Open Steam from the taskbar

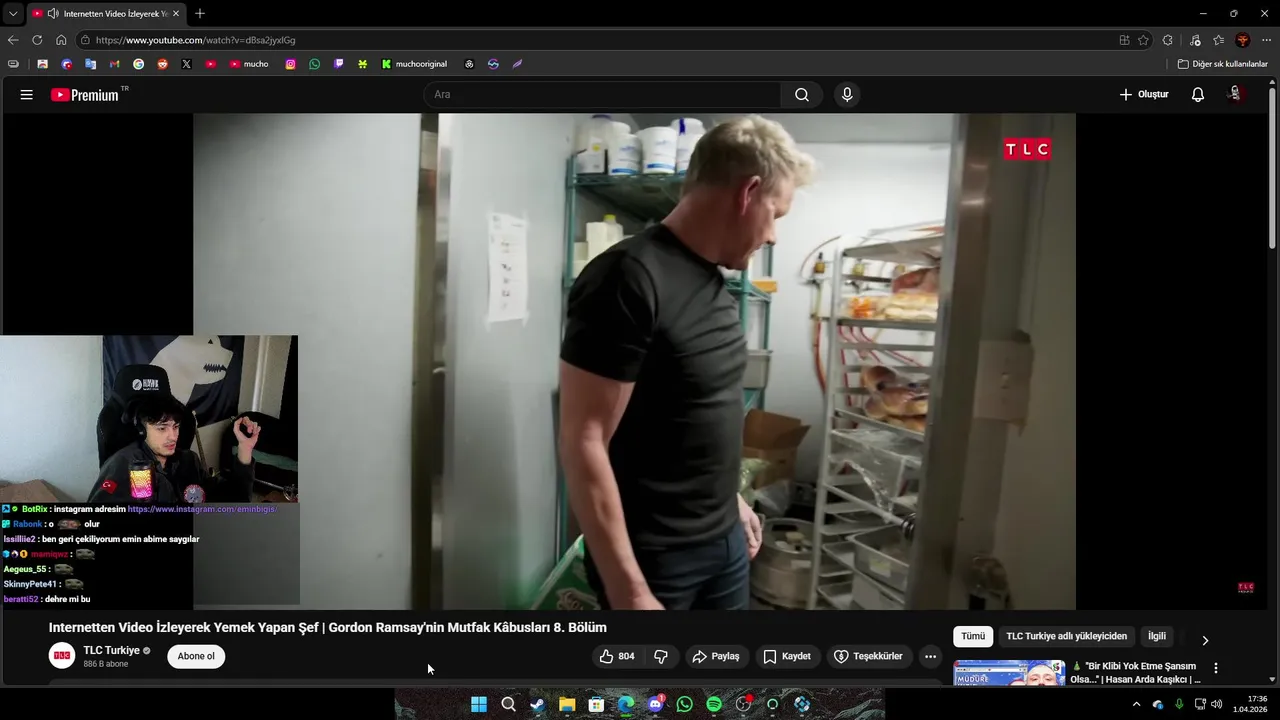tap(537, 704)
